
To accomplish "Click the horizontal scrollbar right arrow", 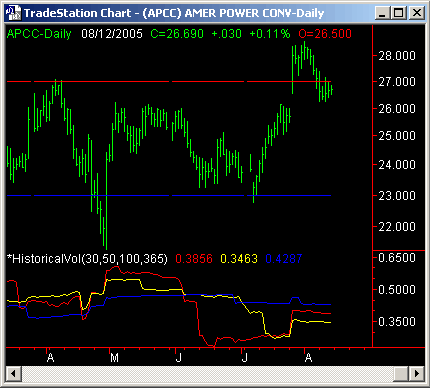I will (416, 373).
